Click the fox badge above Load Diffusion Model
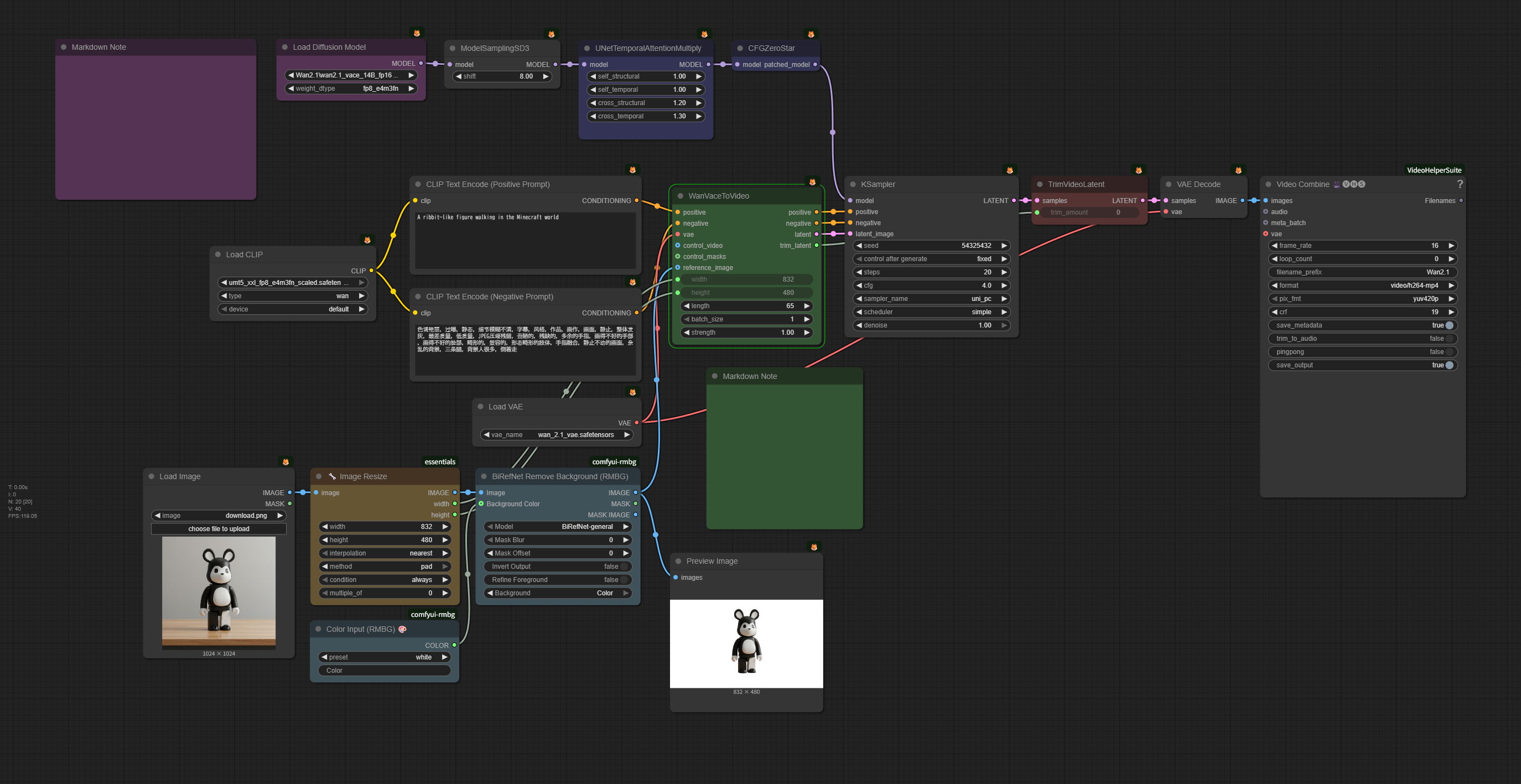Image resolution: width=1521 pixels, height=784 pixels. coord(417,33)
